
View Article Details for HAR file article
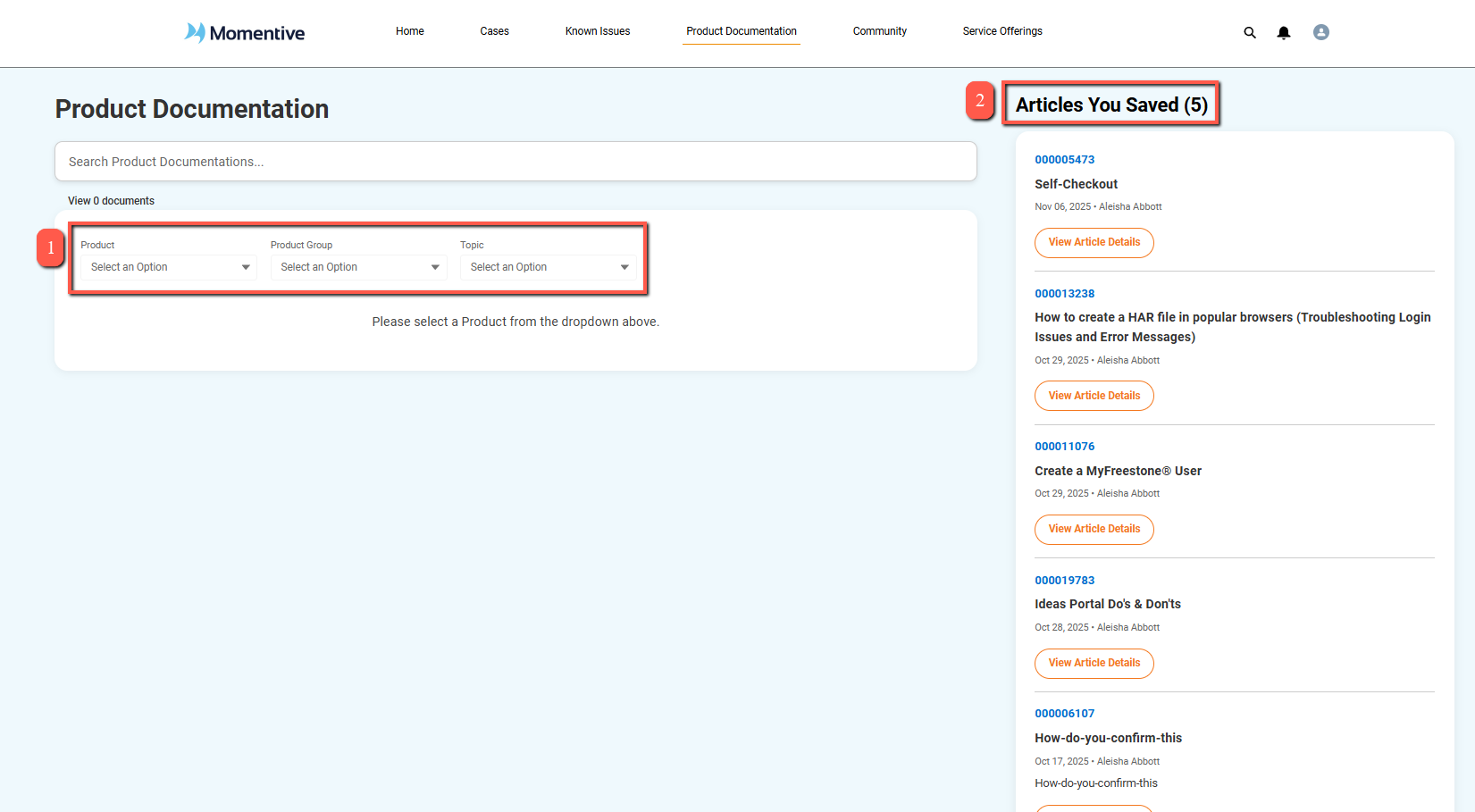[1094, 396]
